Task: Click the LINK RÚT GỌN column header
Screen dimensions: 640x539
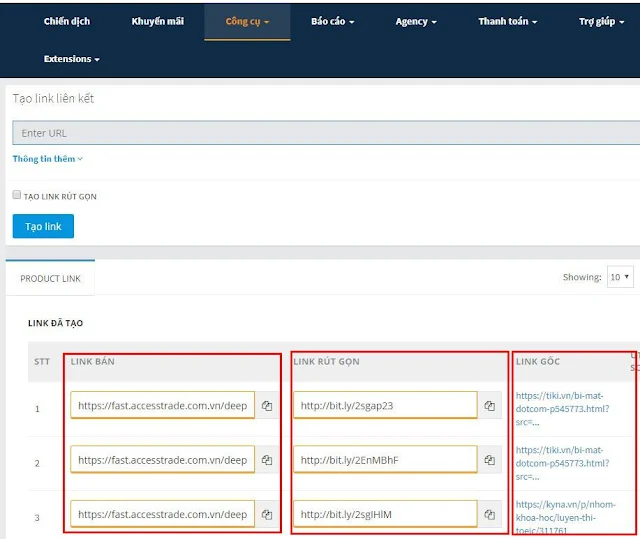Action: [x=327, y=362]
